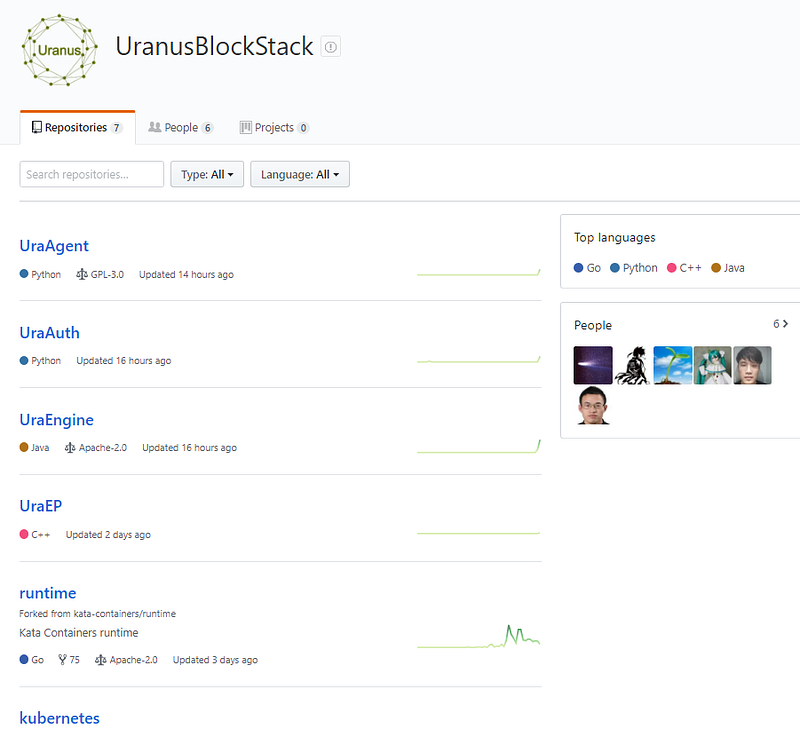Click the report icon beside UranusBlockStack
800x729 pixels.
(x=331, y=47)
